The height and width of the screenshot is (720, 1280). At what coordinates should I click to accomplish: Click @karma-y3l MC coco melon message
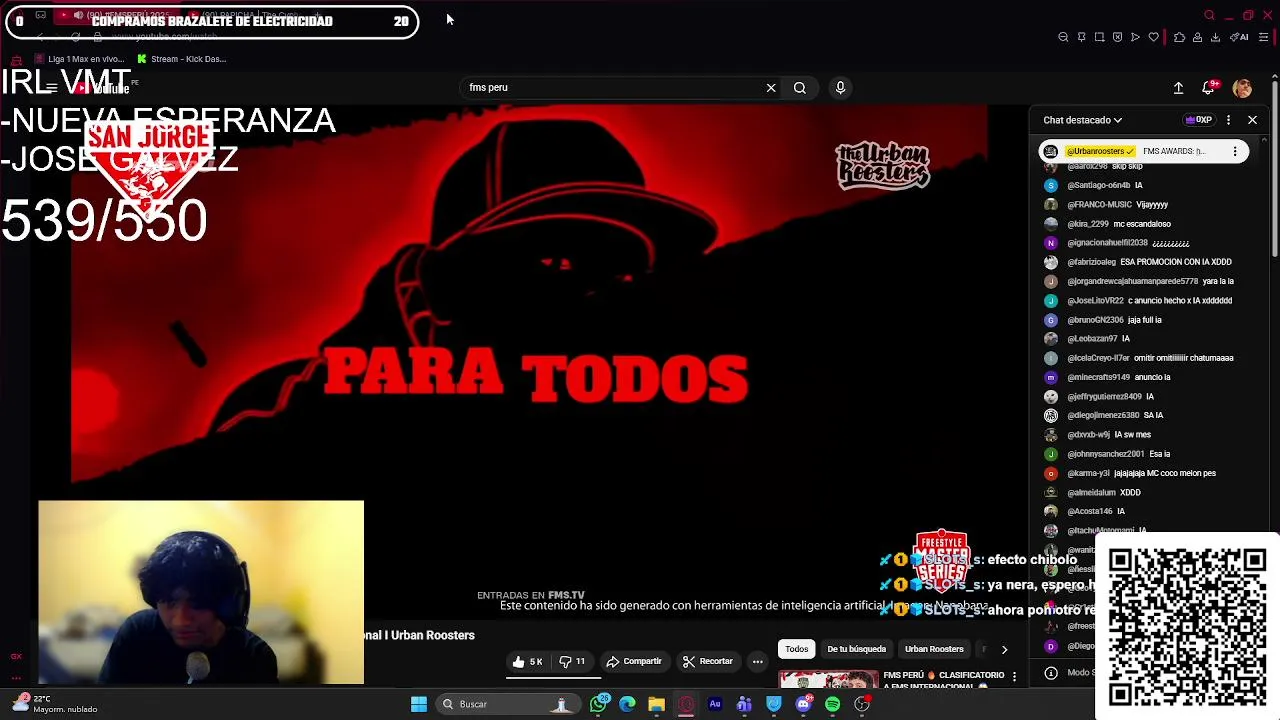click(x=1130, y=473)
